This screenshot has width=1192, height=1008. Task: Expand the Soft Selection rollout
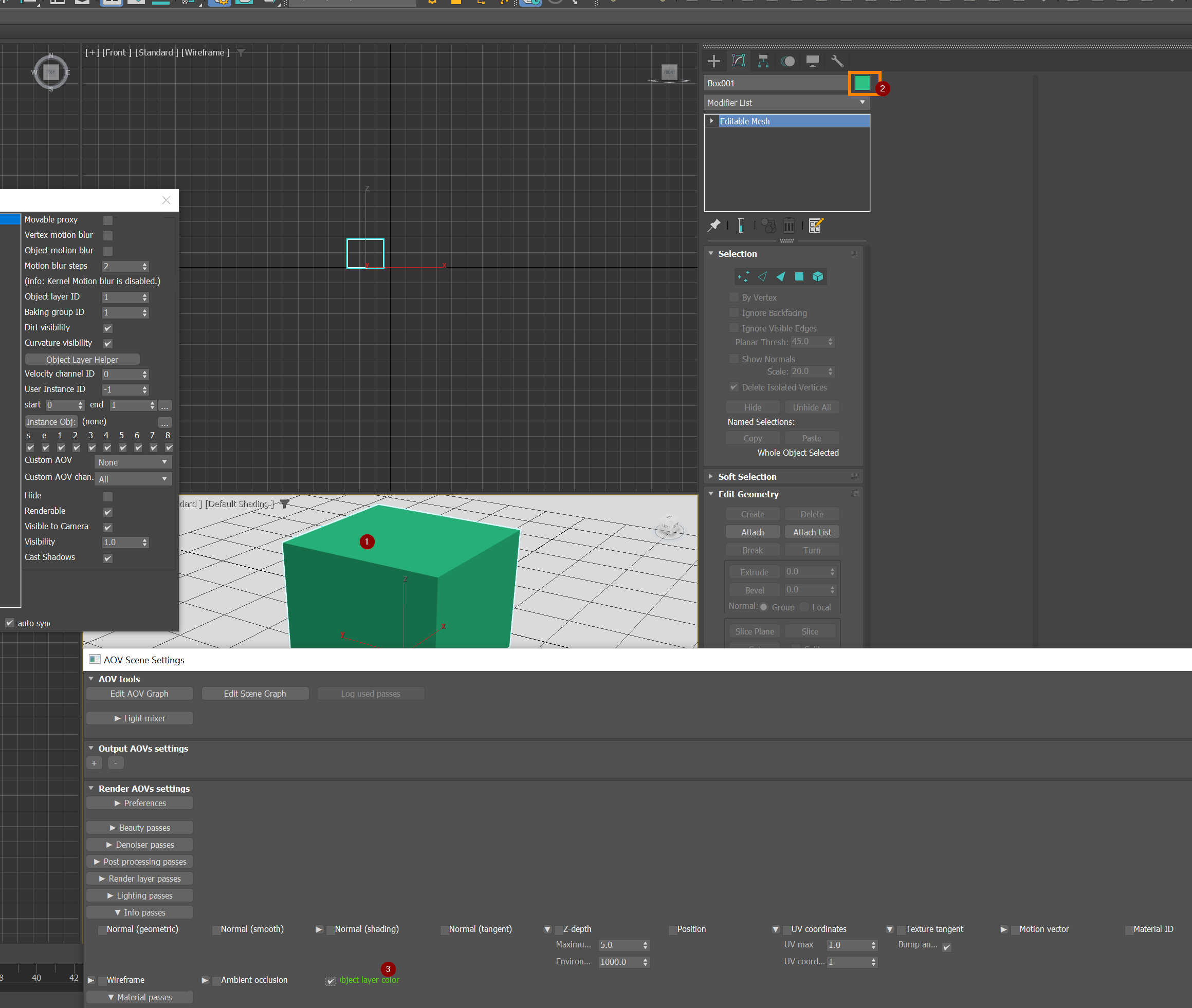click(747, 477)
